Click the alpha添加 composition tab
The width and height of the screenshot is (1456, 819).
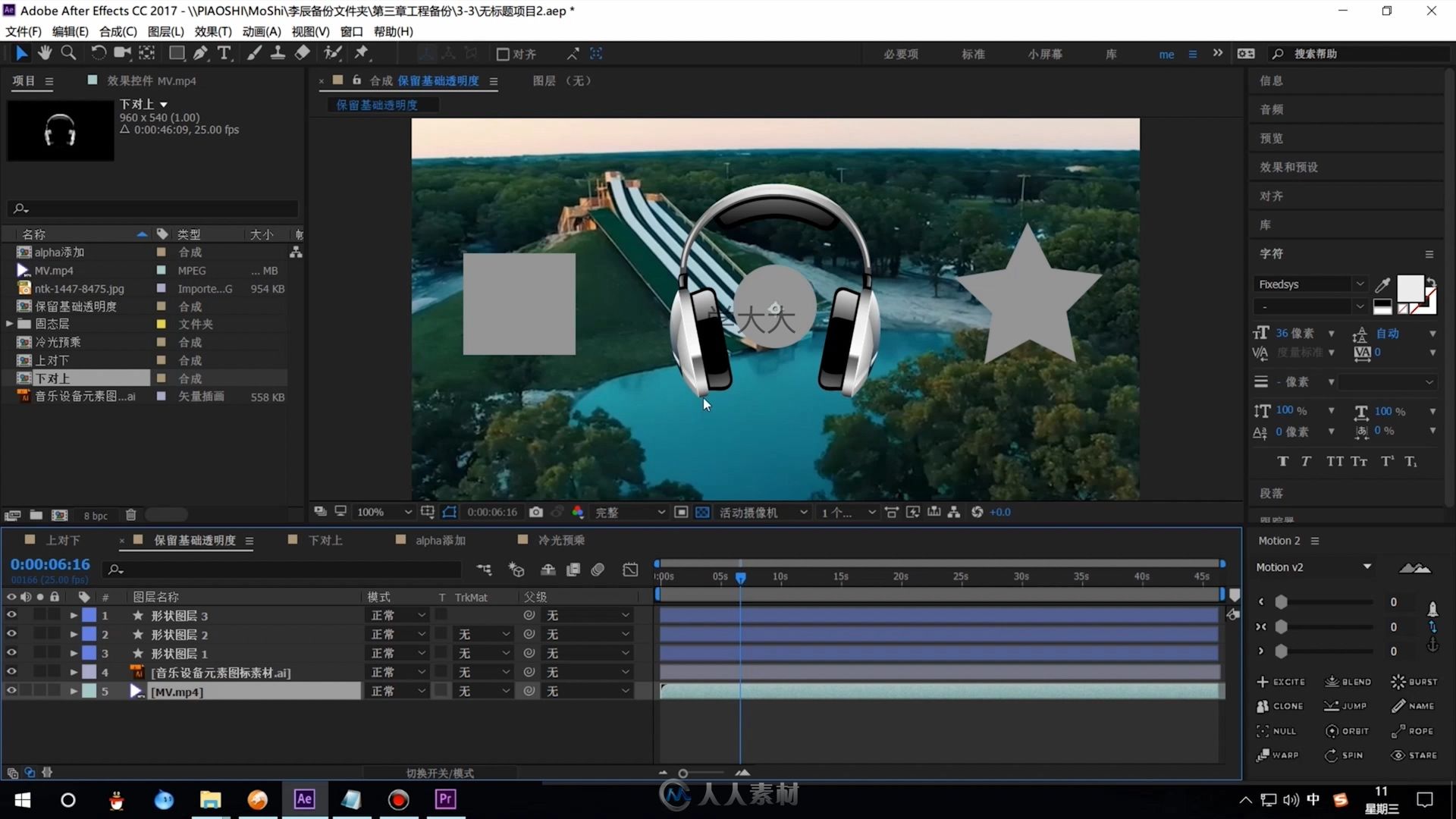point(441,540)
